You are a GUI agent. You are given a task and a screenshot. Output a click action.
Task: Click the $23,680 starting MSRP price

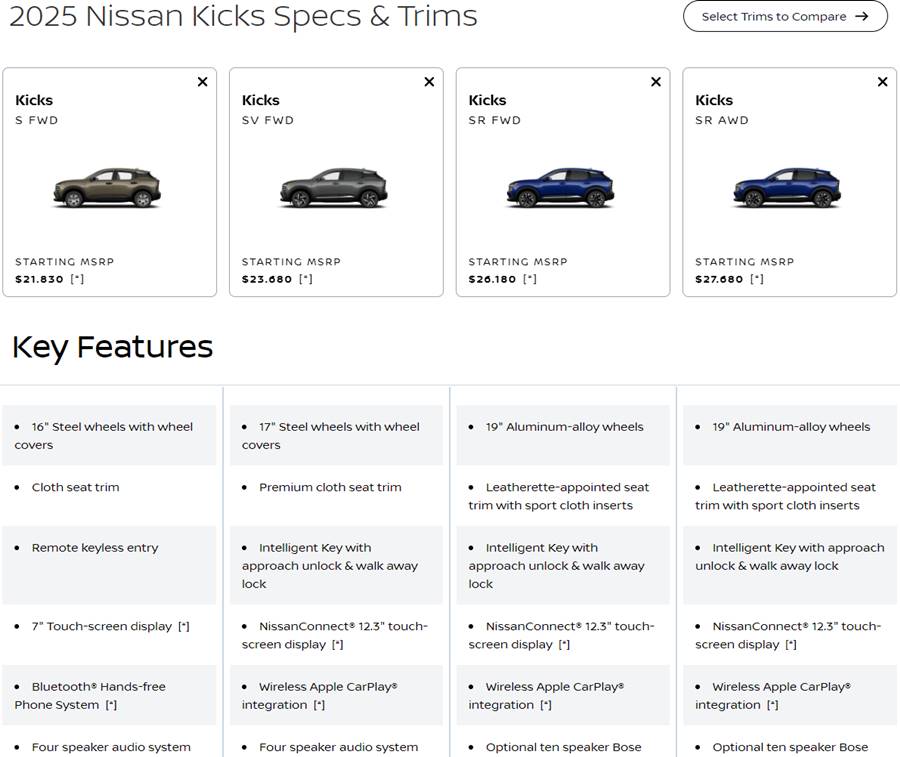(267, 279)
